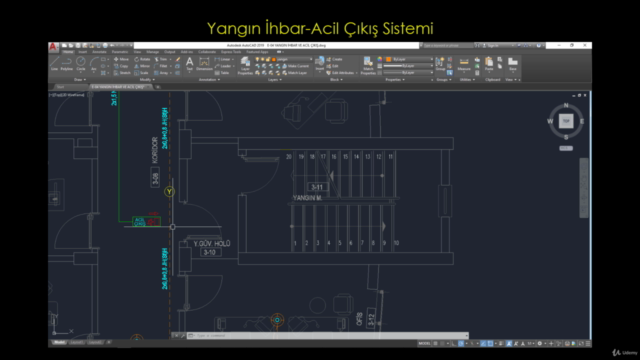Image resolution: width=640 pixels, height=360 pixels.
Task: Toggle object snap tracking in status bar
Action: [x=483, y=344]
